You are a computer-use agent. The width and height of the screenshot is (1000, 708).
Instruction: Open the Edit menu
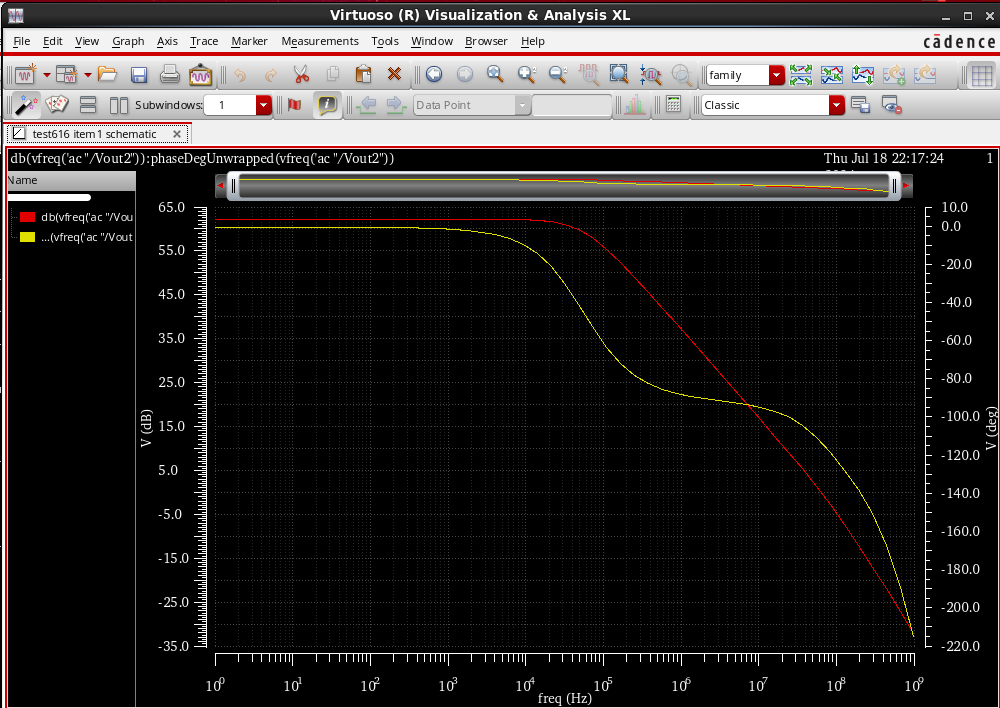52,41
